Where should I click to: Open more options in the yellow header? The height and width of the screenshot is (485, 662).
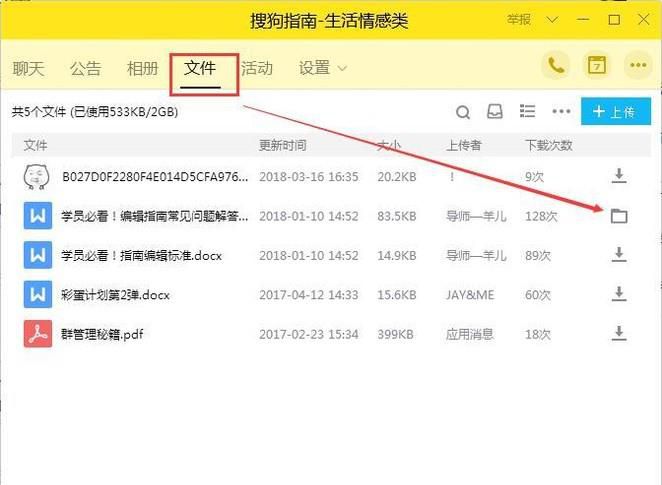coord(638,65)
